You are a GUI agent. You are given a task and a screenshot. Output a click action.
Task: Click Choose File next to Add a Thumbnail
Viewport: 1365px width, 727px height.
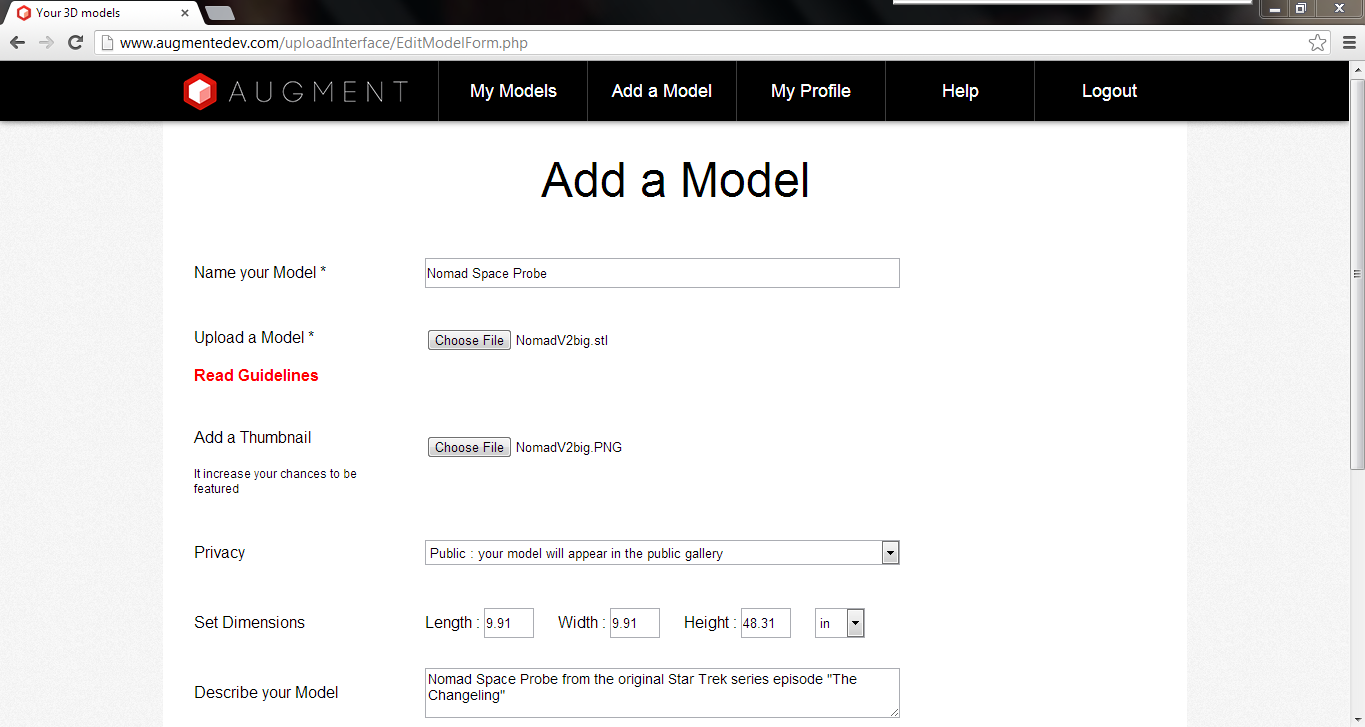click(x=468, y=447)
